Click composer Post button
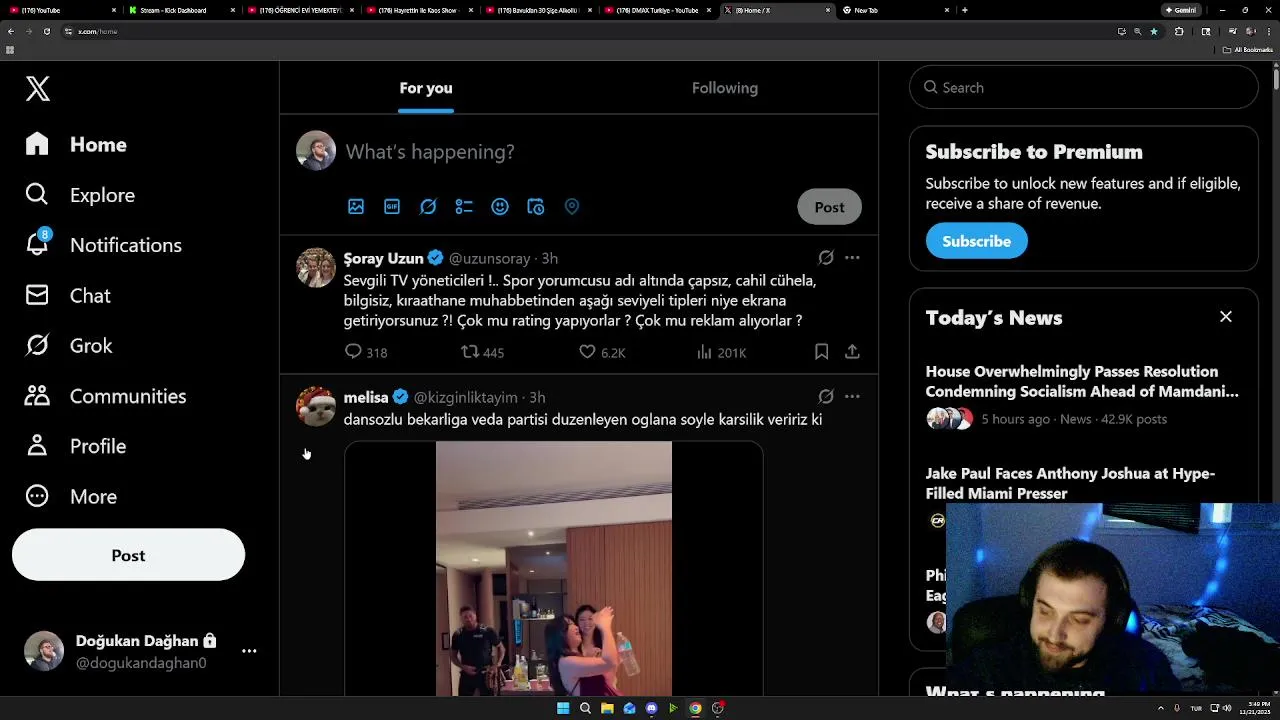This screenshot has width=1280, height=720. pos(829,207)
